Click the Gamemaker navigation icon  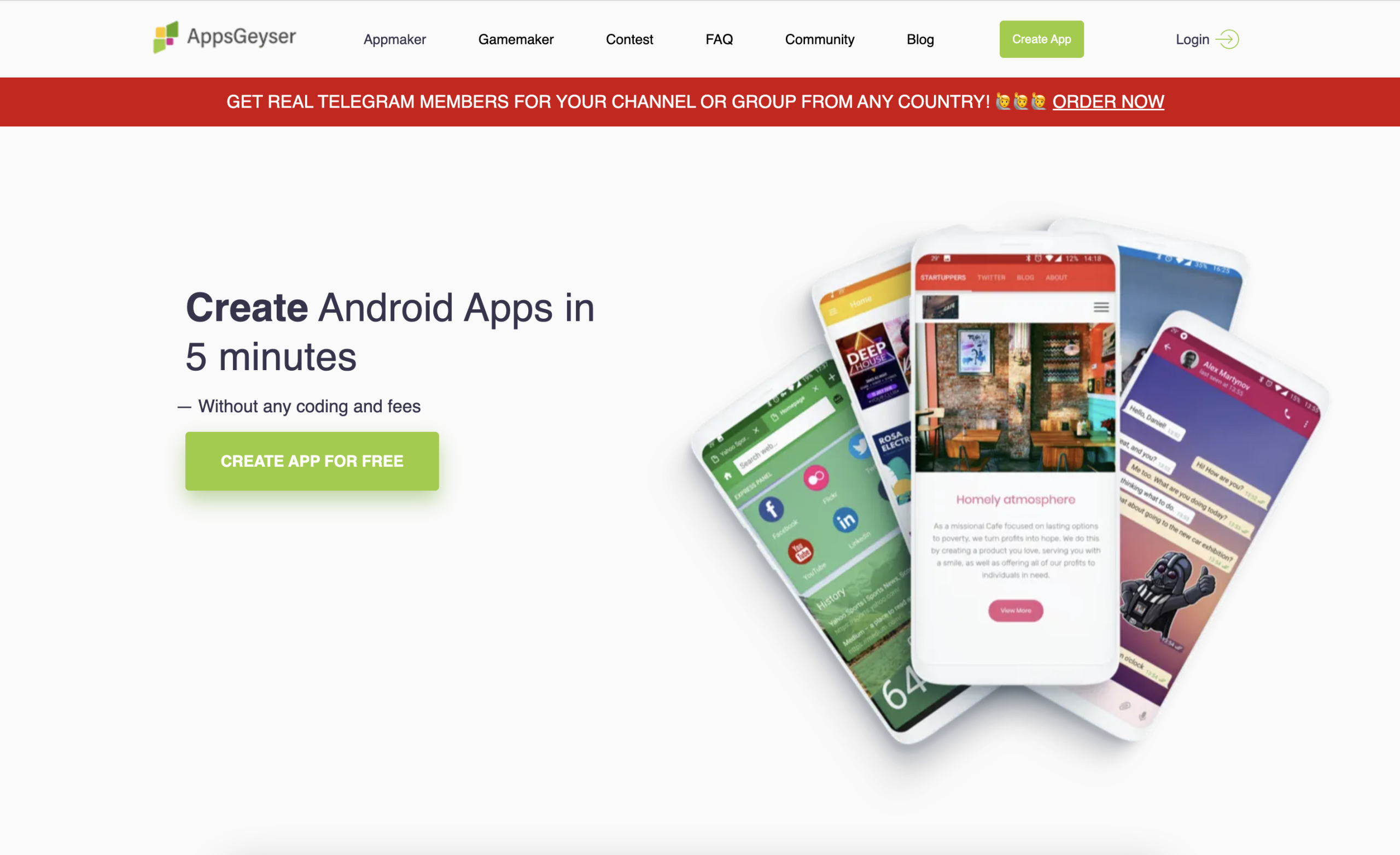coord(516,39)
